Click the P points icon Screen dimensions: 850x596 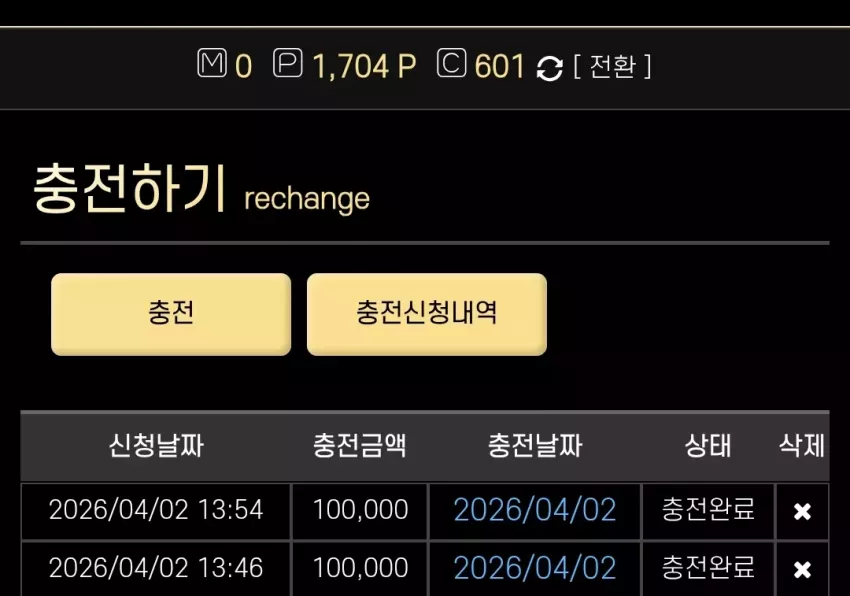pyautogui.click(x=287, y=63)
